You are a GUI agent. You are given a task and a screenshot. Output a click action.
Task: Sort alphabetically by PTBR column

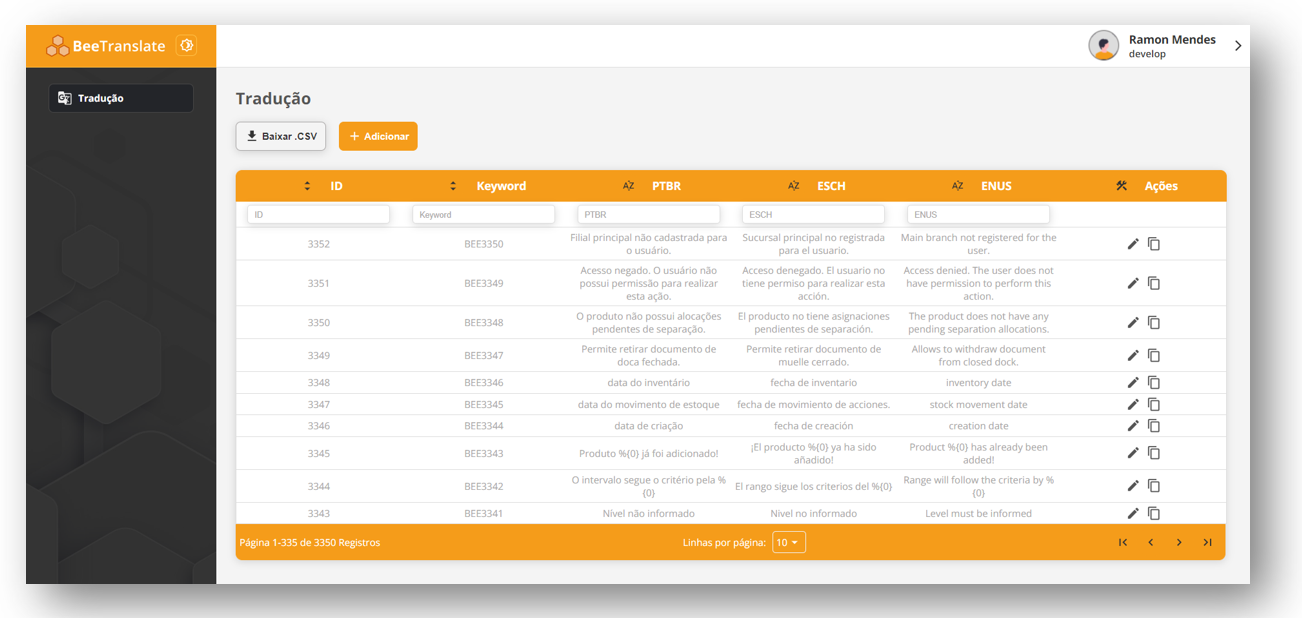(629, 186)
